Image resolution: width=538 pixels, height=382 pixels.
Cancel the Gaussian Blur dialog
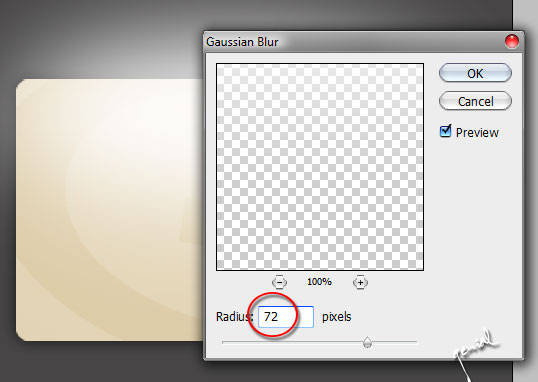point(475,101)
